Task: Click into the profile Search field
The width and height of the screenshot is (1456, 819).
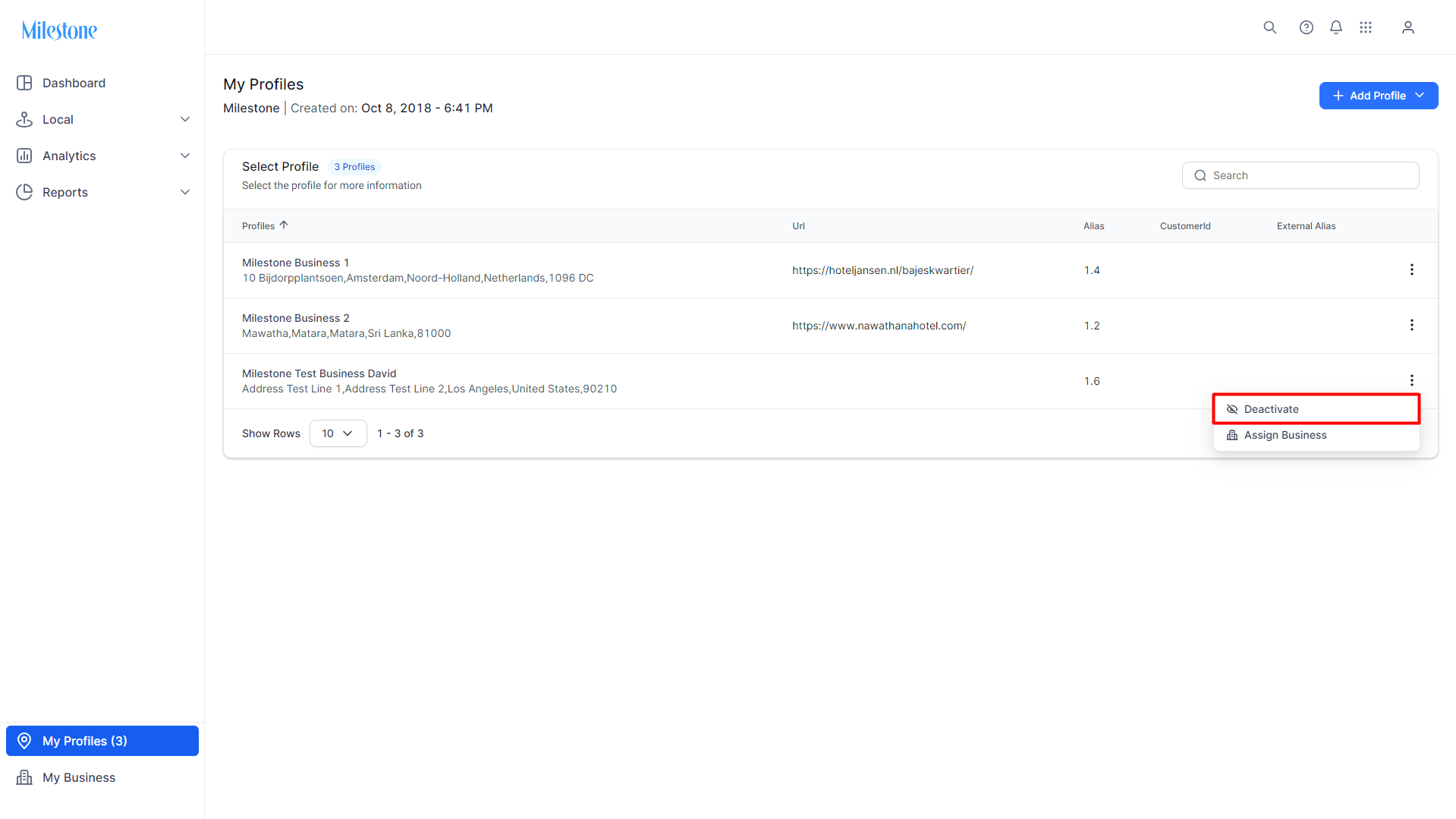Action: (x=1300, y=175)
